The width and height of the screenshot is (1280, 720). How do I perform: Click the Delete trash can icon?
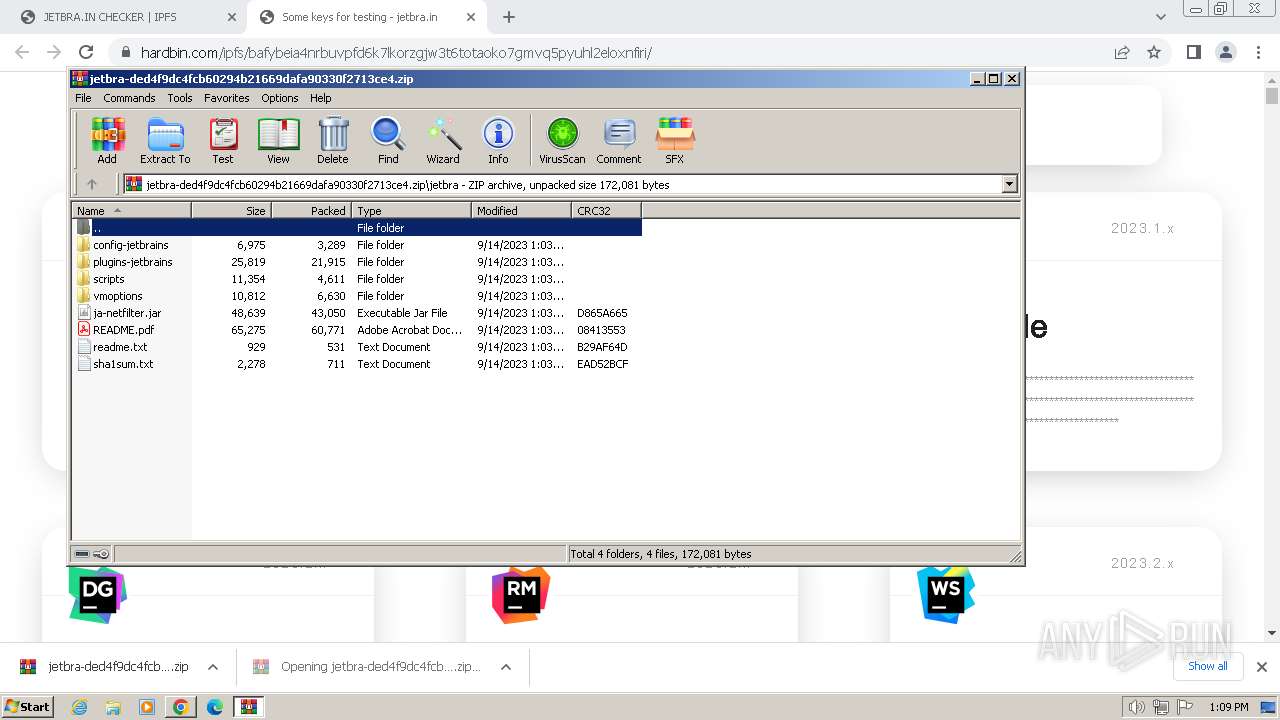[333, 140]
